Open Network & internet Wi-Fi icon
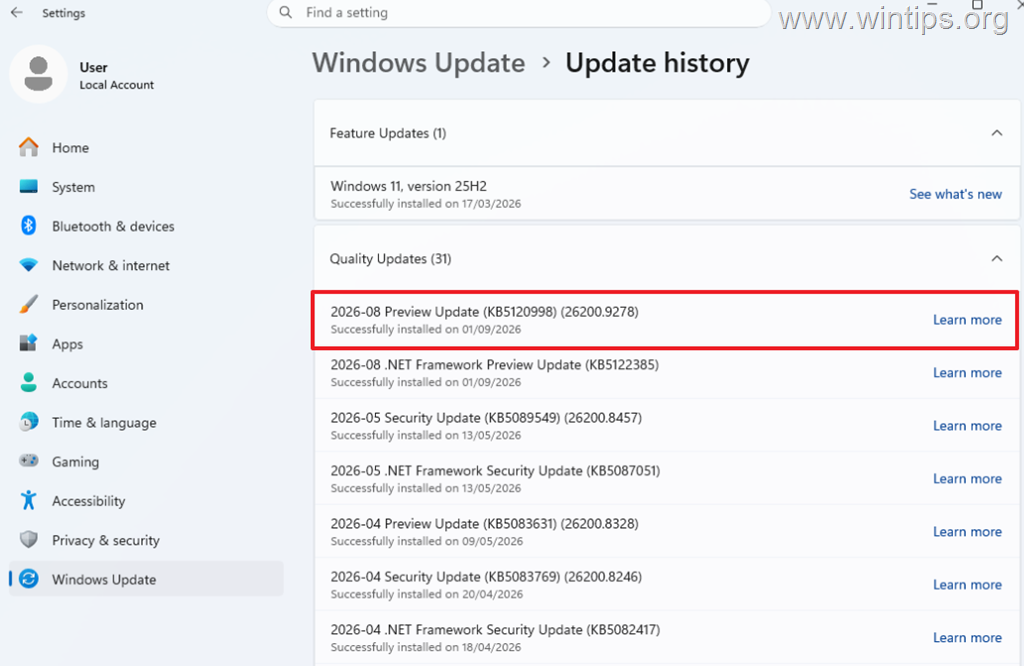Screen dimensions: 1024x666 tap(28, 265)
